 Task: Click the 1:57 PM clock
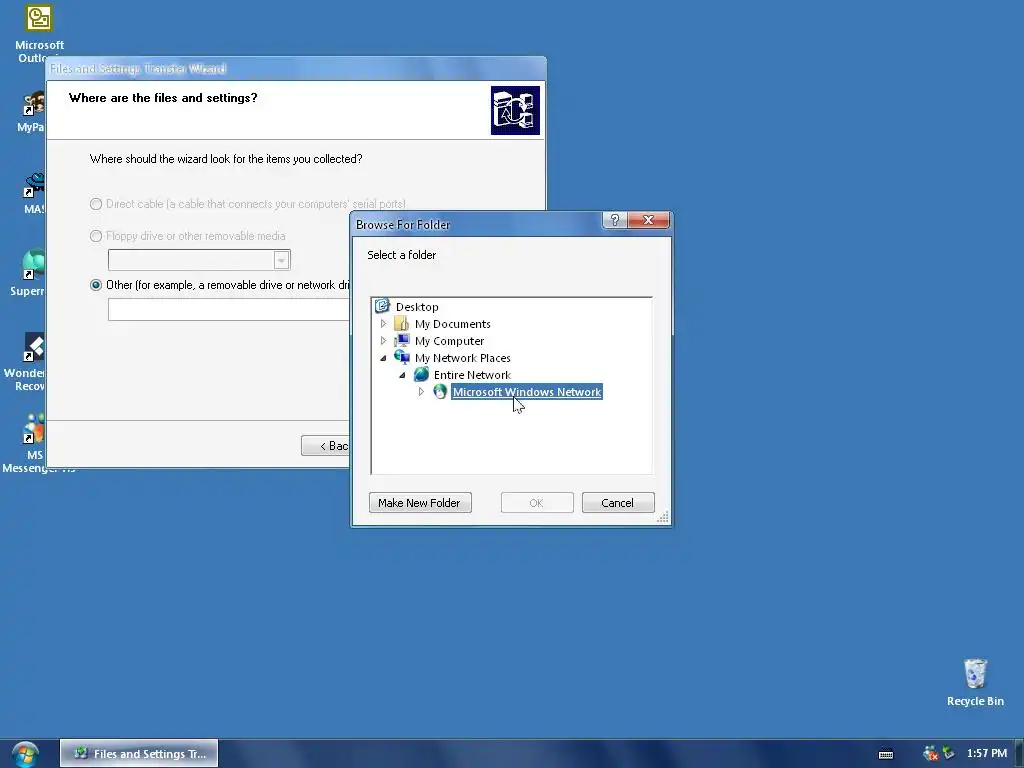(x=987, y=753)
